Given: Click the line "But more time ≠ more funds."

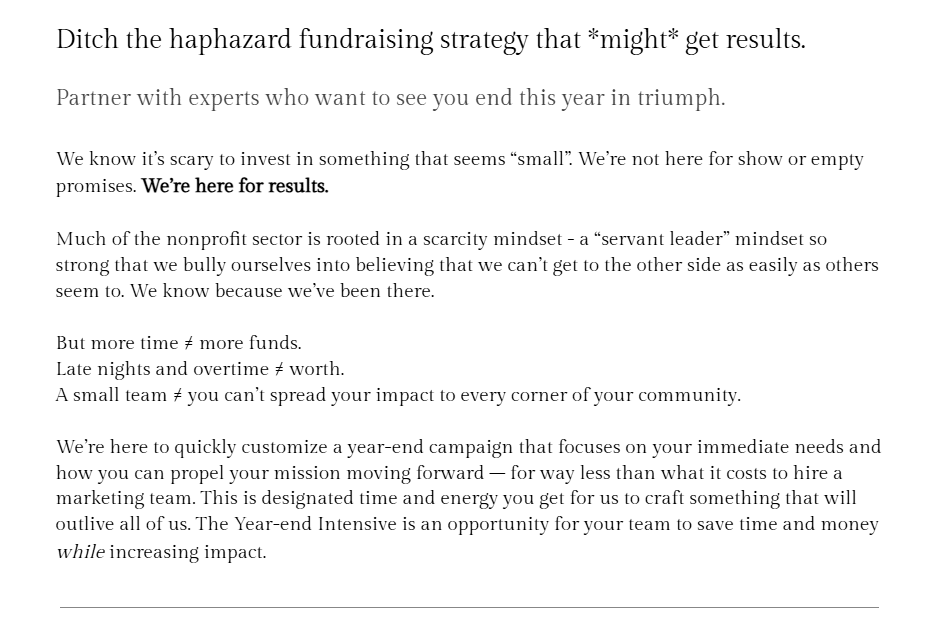Looking at the screenshot, I should coord(178,343).
